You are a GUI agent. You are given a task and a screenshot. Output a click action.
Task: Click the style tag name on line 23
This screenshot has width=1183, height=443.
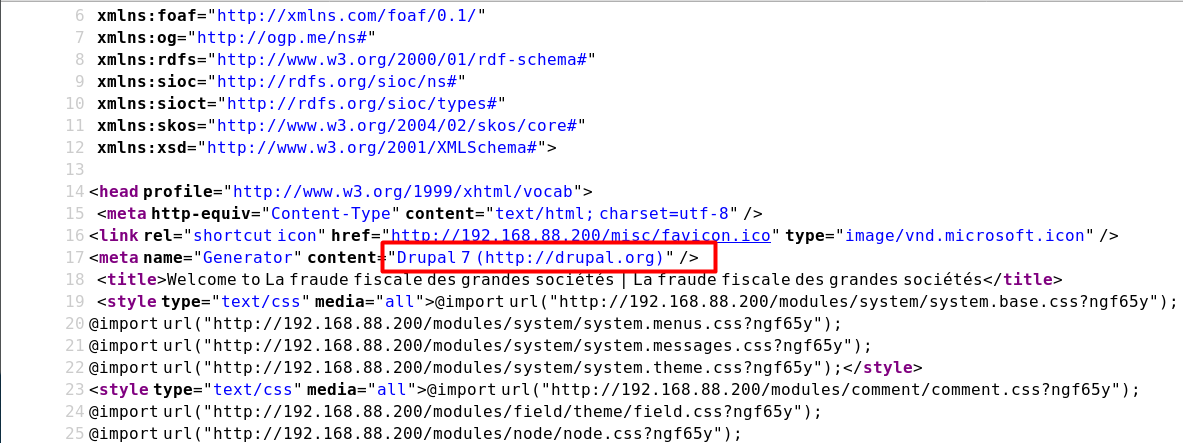pos(123,390)
